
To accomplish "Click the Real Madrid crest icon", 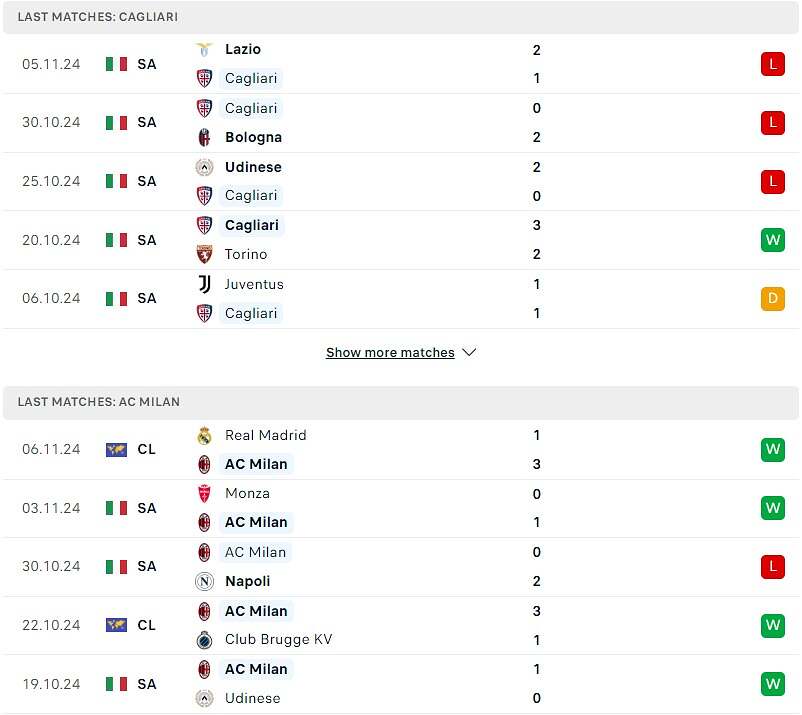I will (x=204, y=436).
